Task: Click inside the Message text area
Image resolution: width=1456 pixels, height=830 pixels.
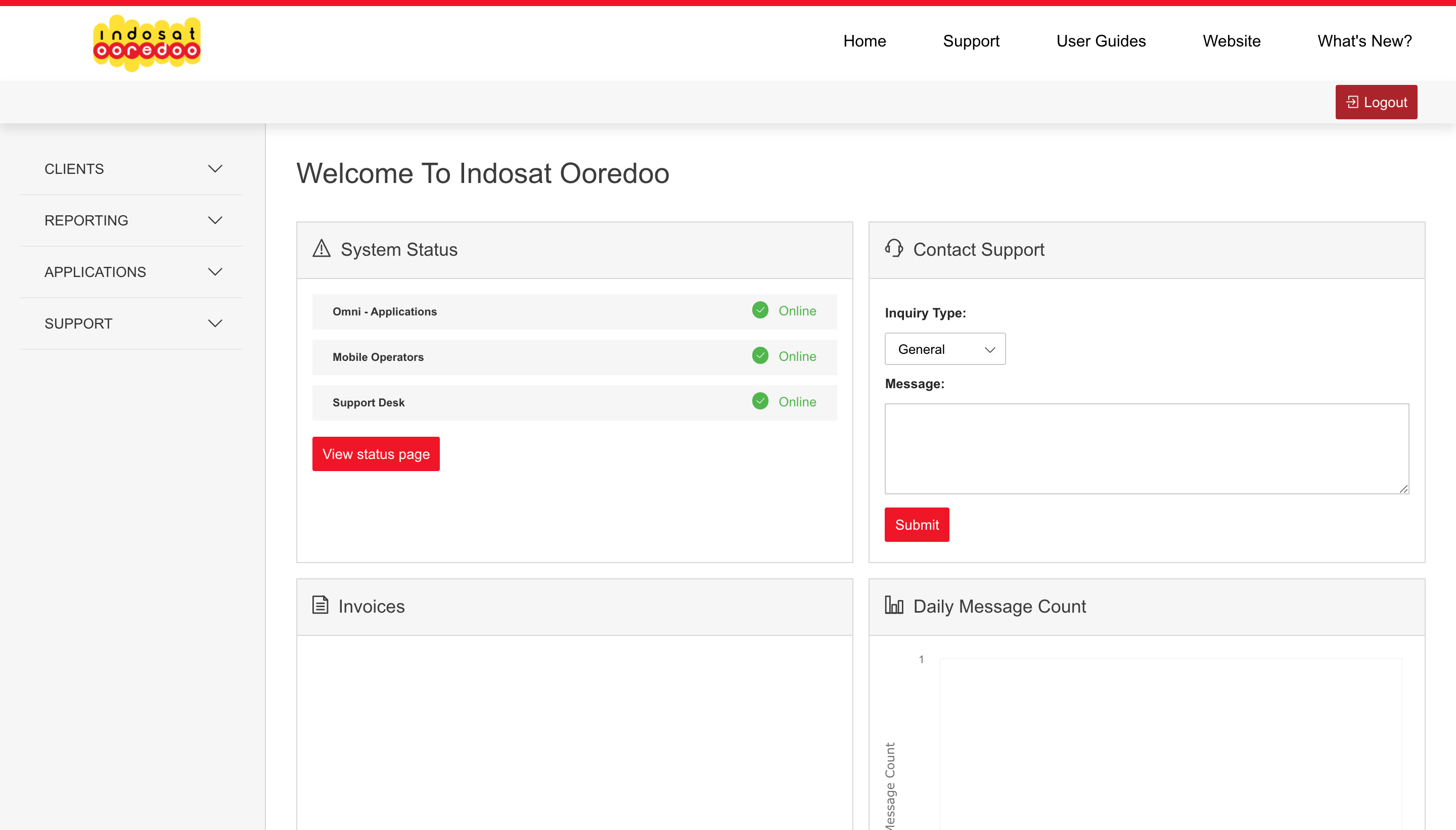Action: click(1146, 449)
